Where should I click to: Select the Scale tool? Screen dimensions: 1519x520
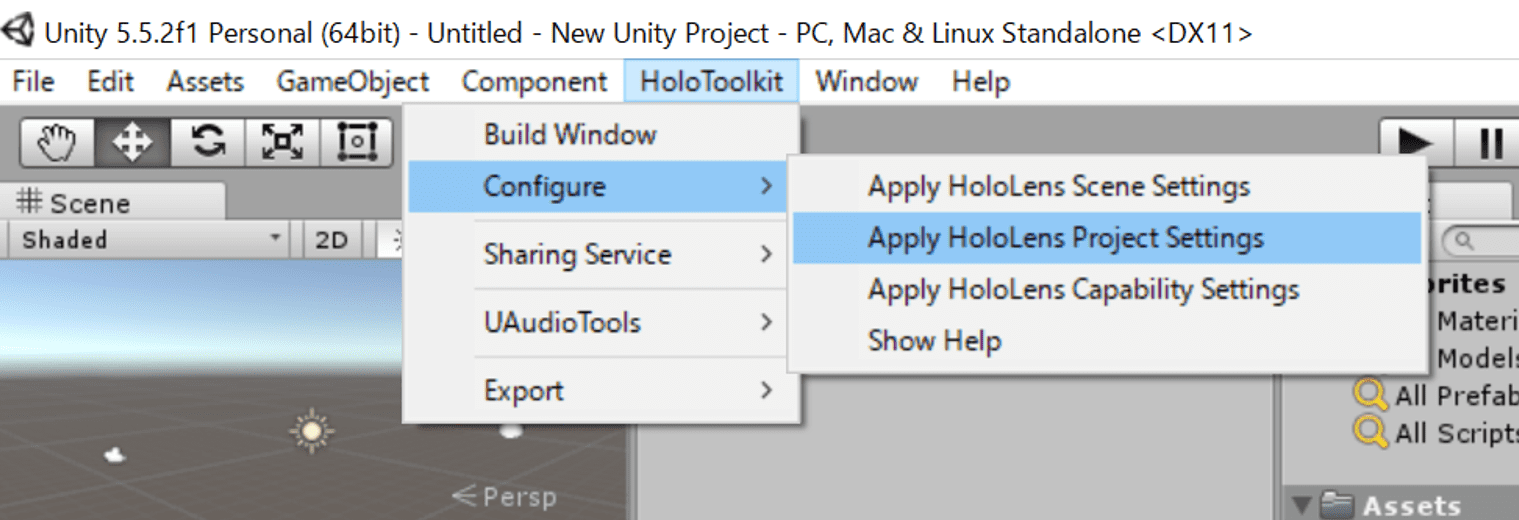tap(282, 142)
